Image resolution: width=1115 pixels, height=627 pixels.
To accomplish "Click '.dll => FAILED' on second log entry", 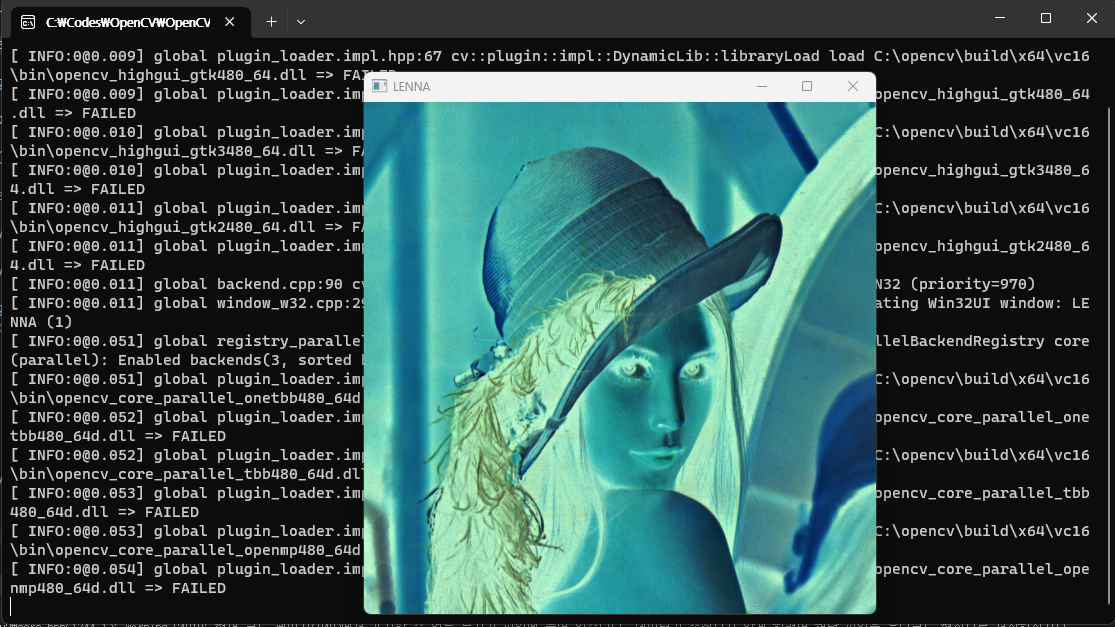I will pos(73,113).
